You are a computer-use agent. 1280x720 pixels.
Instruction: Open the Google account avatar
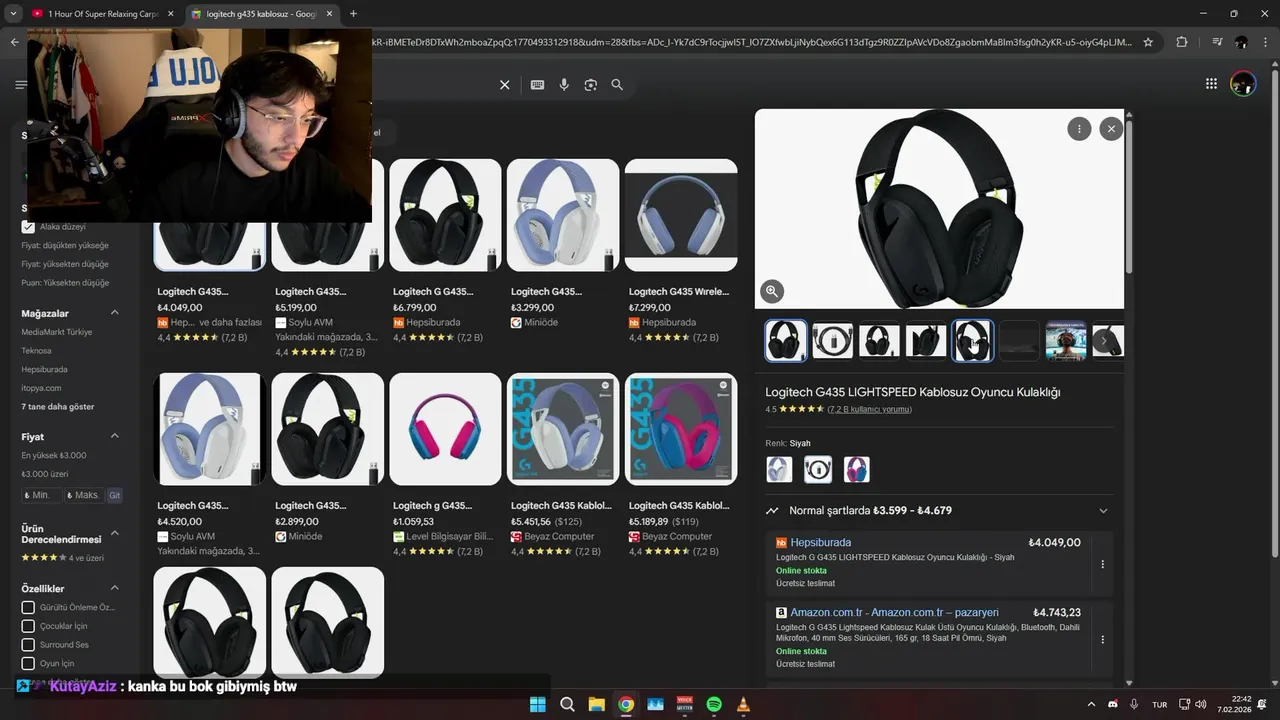coord(1243,84)
